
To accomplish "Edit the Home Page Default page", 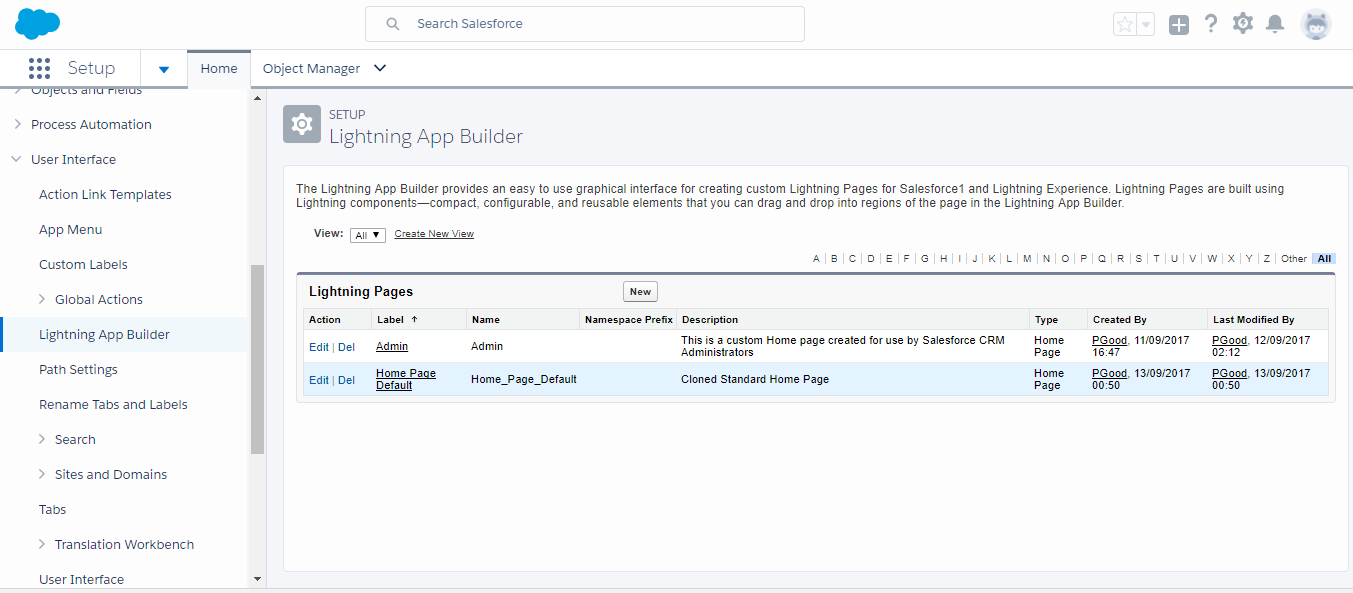I will tap(318, 380).
